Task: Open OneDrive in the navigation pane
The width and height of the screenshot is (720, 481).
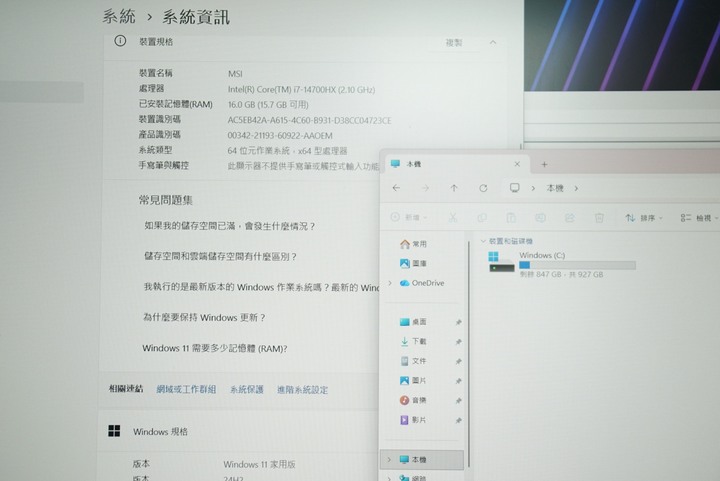Action: (427, 283)
